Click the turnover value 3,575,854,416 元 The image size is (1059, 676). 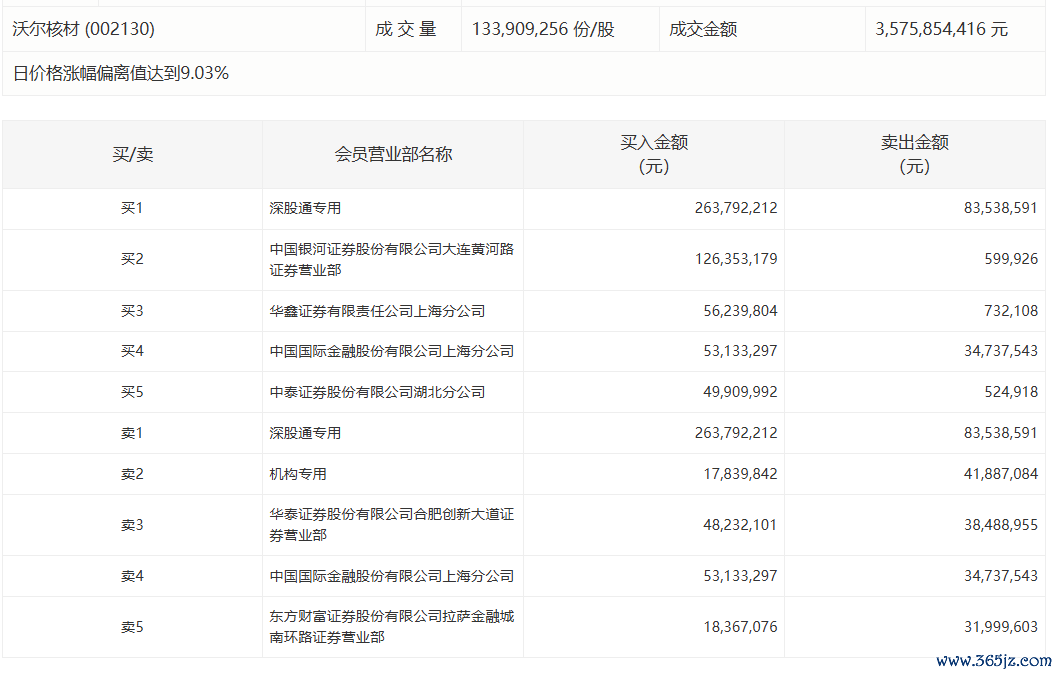tap(941, 29)
